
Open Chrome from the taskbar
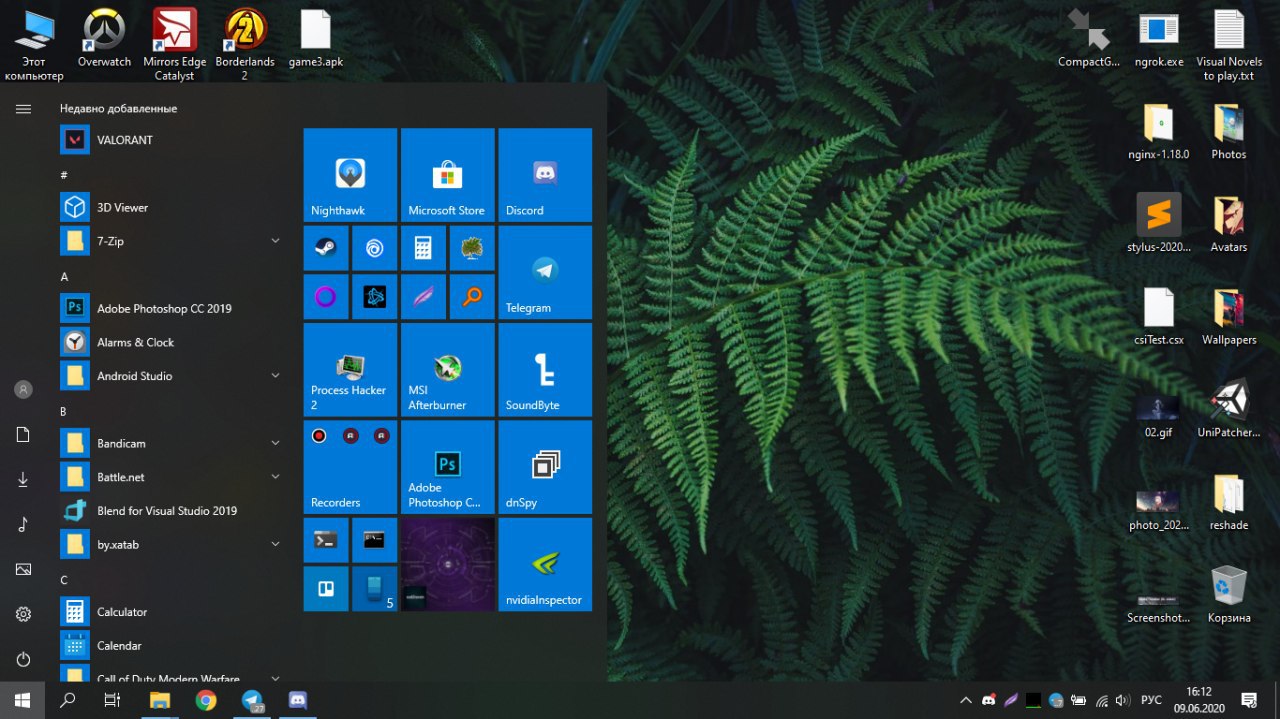[x=206, y=700]
